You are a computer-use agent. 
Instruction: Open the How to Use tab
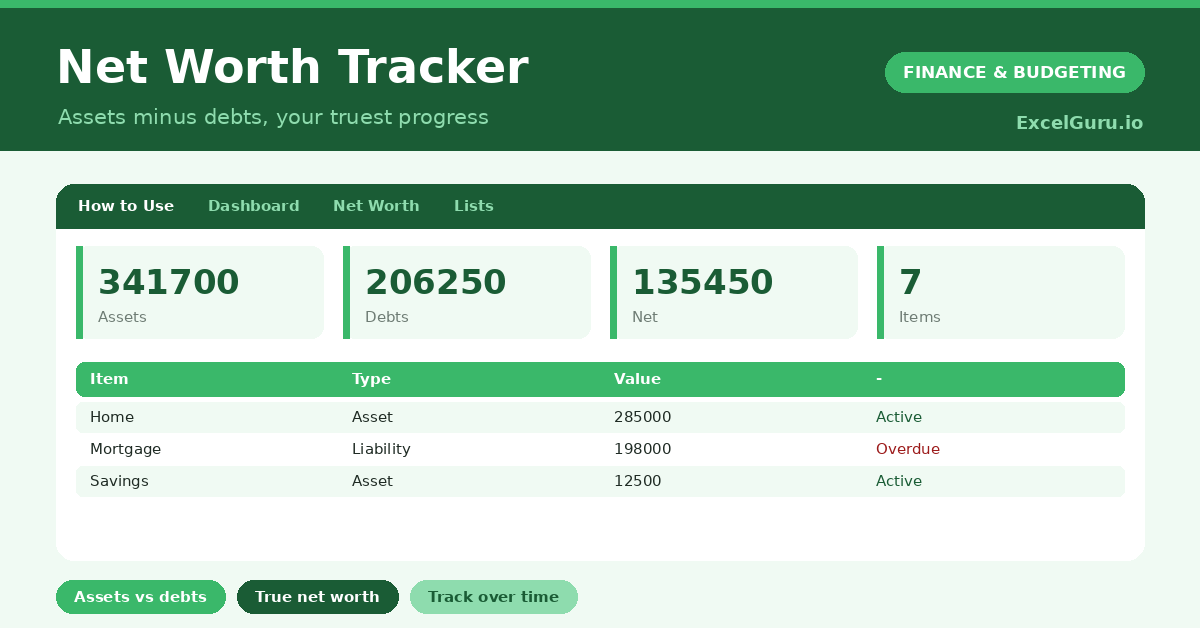[x=126, y=206]
